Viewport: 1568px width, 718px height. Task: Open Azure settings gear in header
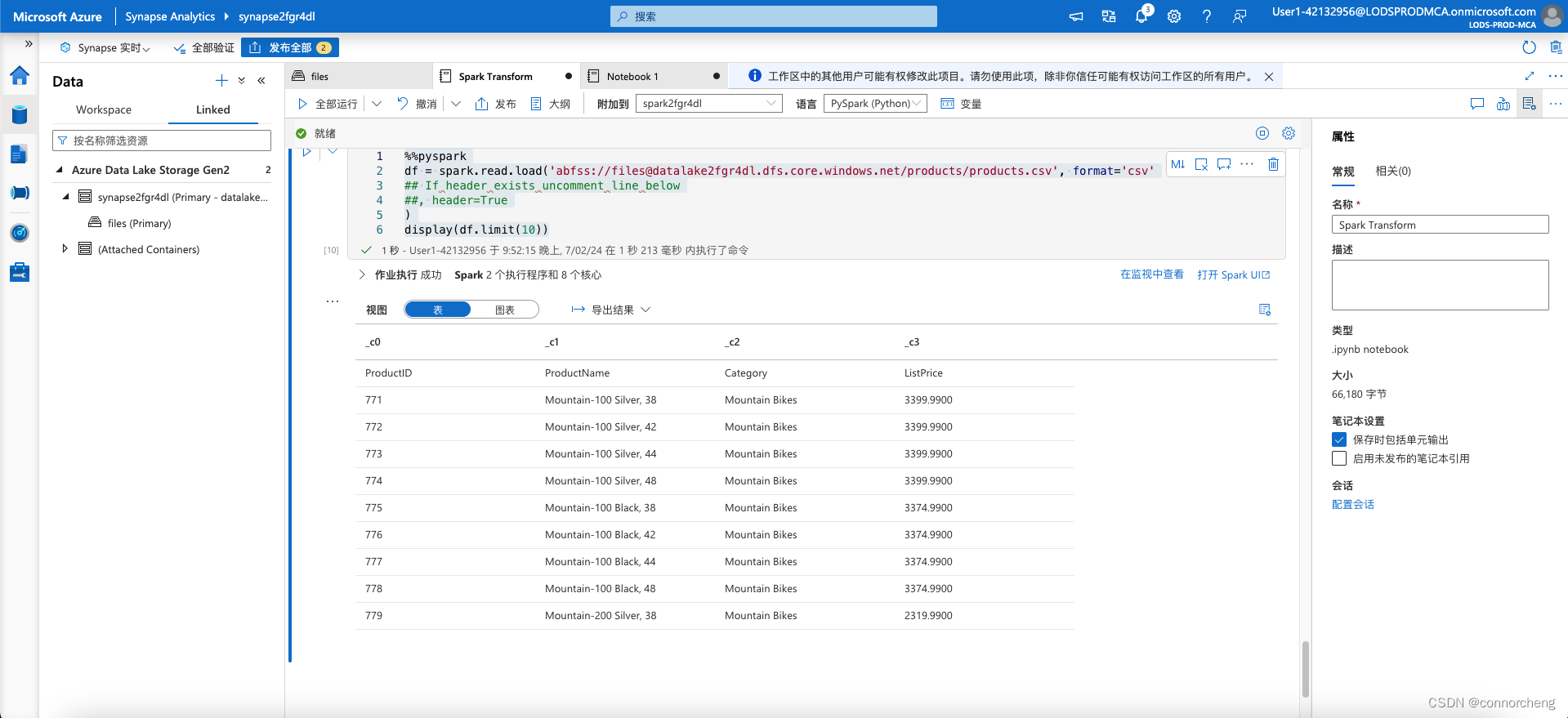click(x=1174, y=16)
